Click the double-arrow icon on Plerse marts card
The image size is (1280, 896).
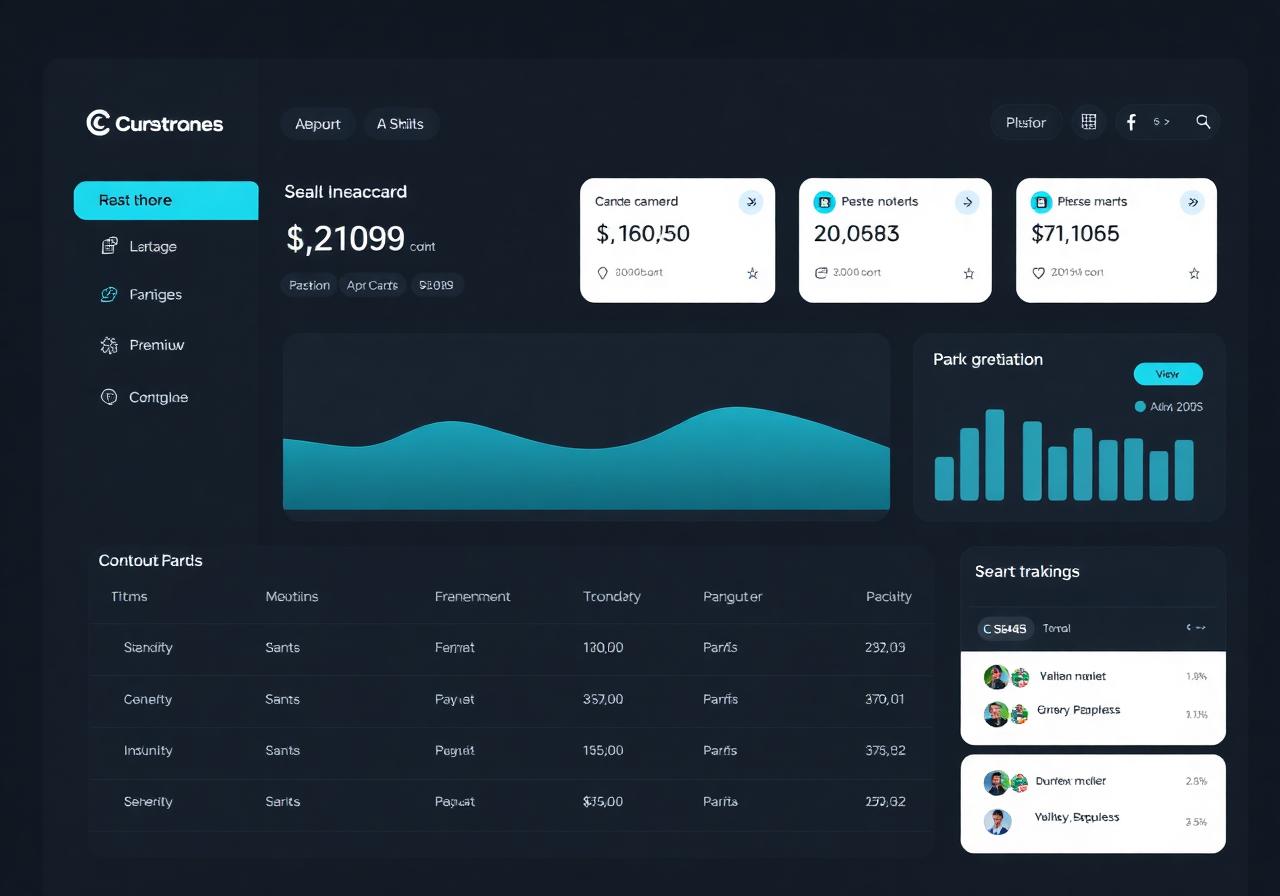tap(1191, 202)
